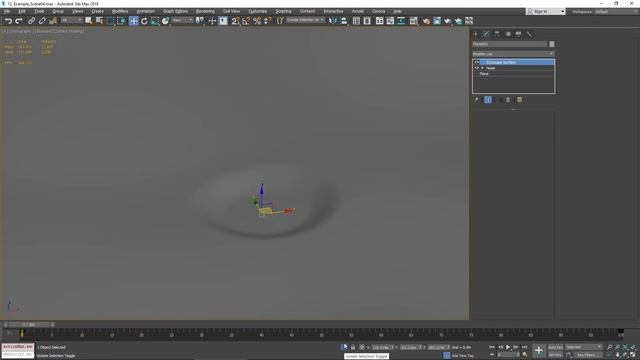The width and height of the screenshot is (640, 360).
Task: Open the Layer Explorer icon
Action: pyautogui.click(x=367, y=21)
